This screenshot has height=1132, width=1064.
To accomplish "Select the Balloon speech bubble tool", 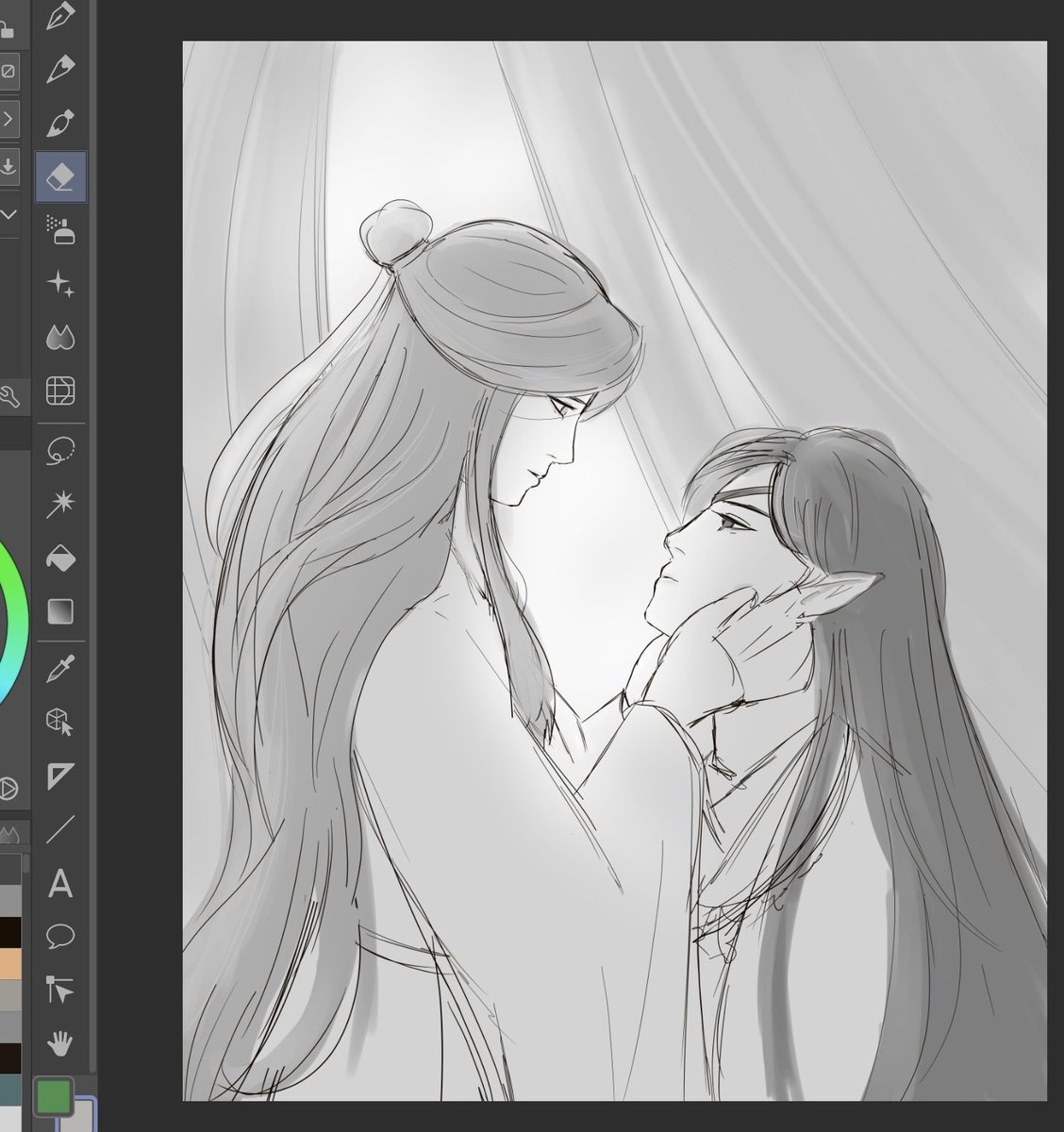I will tap(60, 937).
